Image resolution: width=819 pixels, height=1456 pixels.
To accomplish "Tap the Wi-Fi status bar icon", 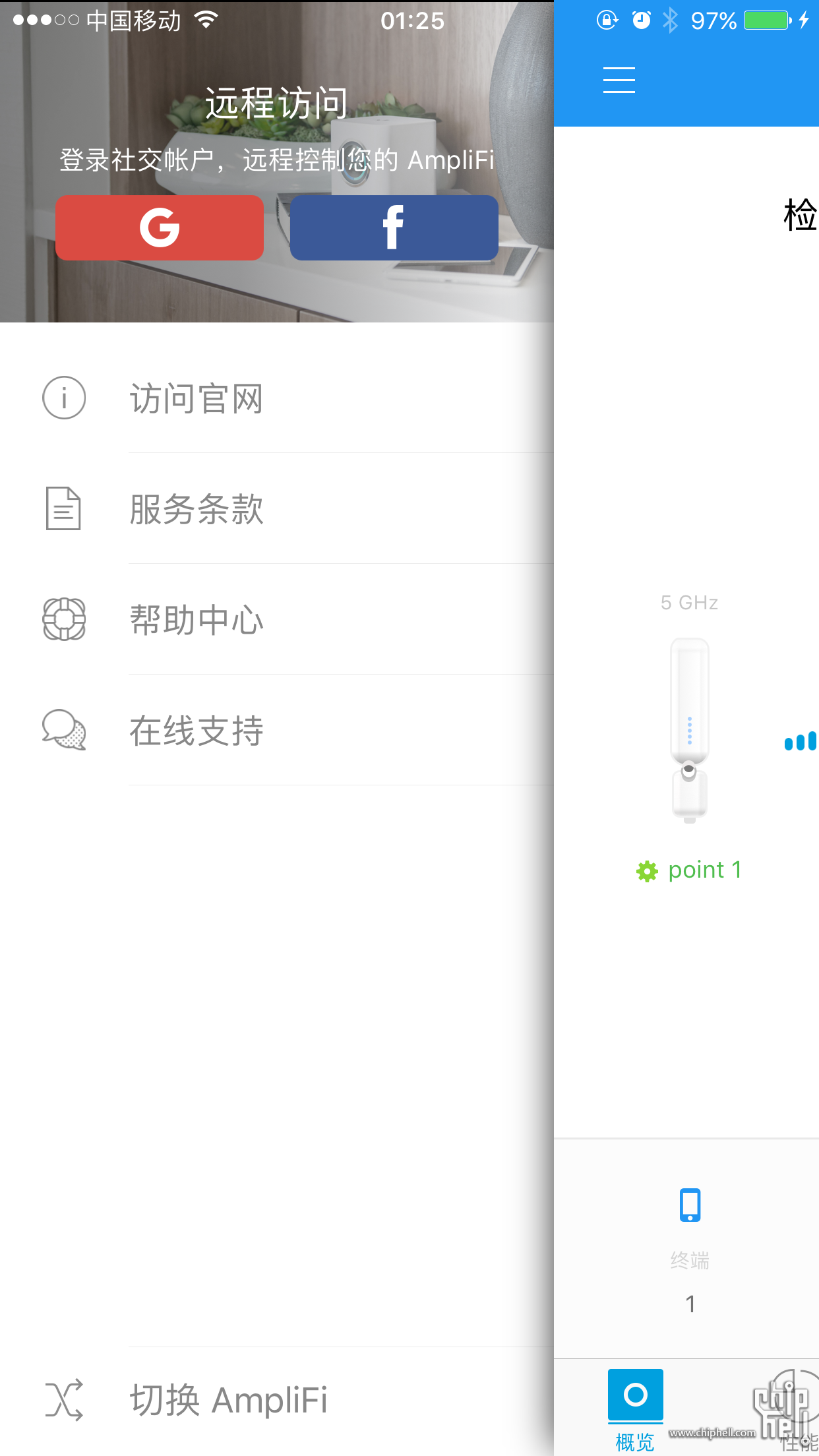I will (x=206, y=20).
